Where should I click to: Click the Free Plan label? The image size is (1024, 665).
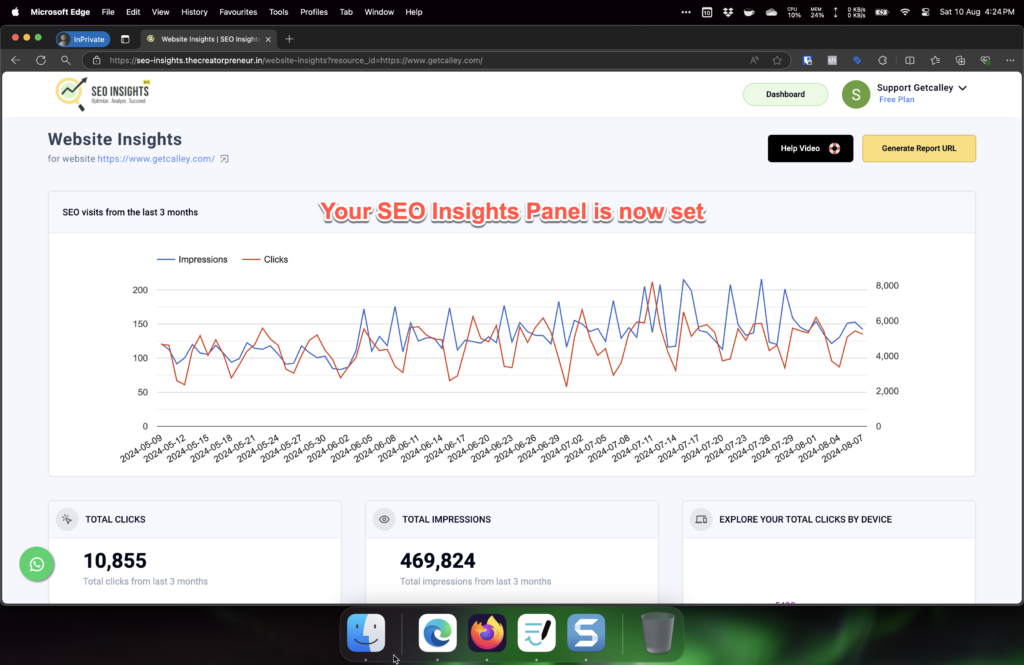tap(896, 99)
